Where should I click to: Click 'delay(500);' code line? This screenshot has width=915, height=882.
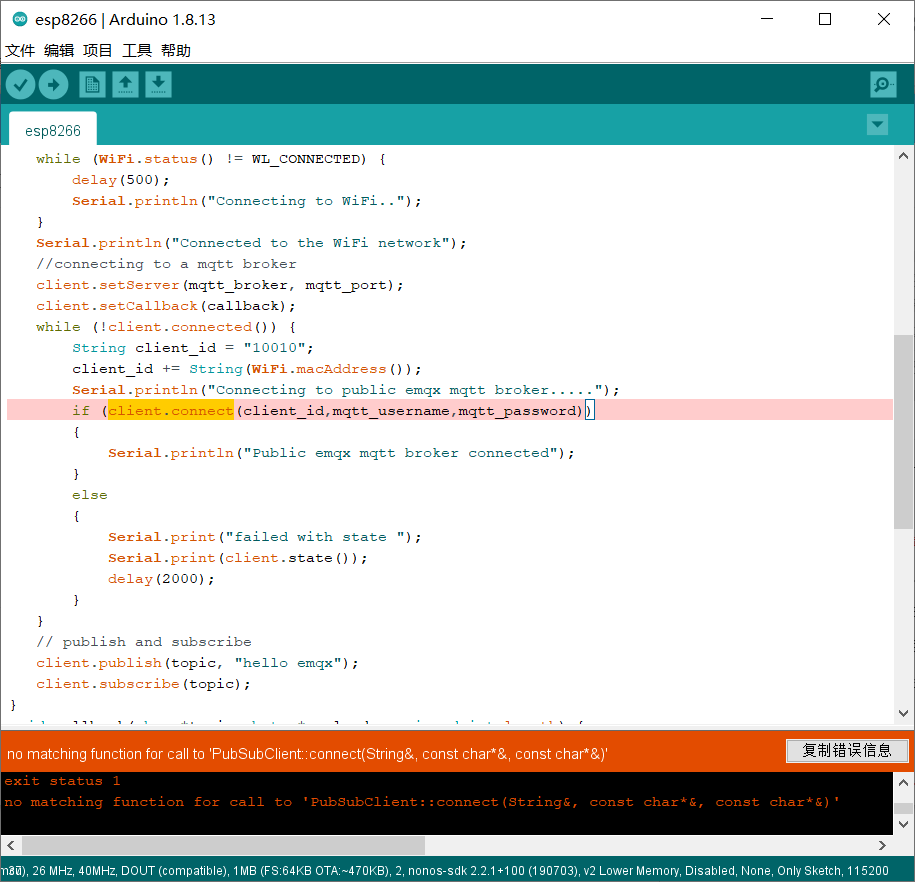pyautogui.click(x=121, y=180)
